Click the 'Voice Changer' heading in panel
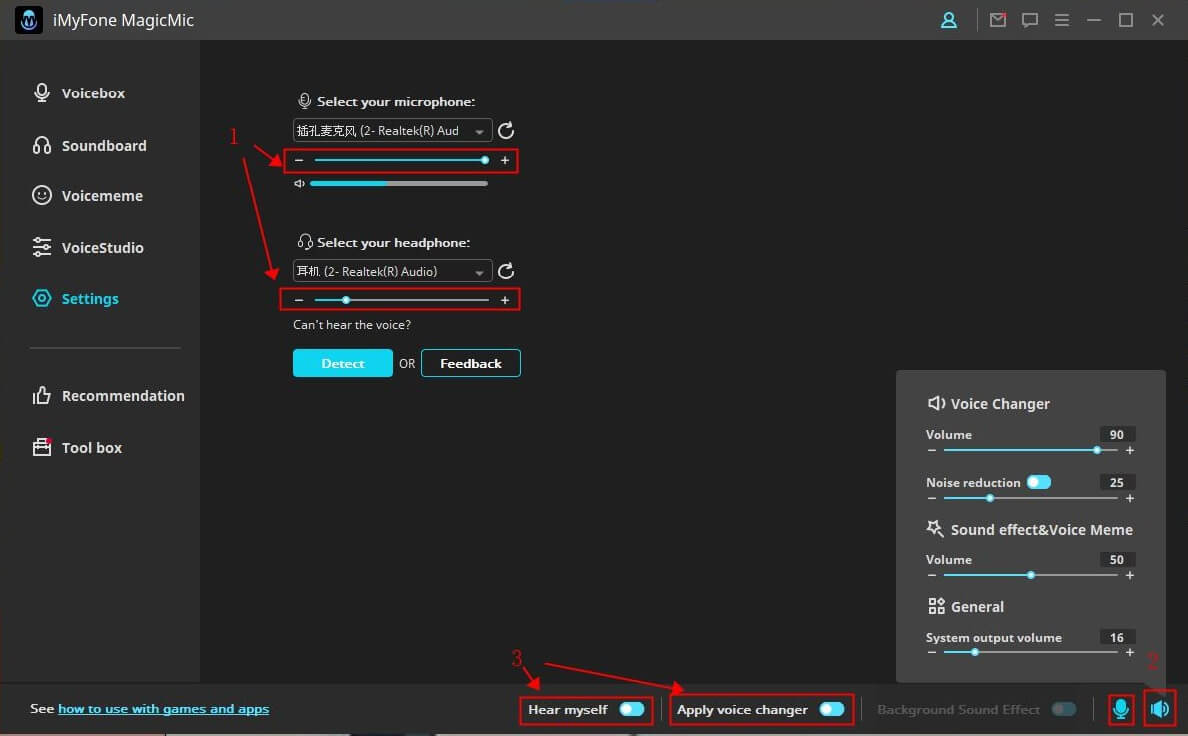The image size is (1188, 736). click(1000, 404)
